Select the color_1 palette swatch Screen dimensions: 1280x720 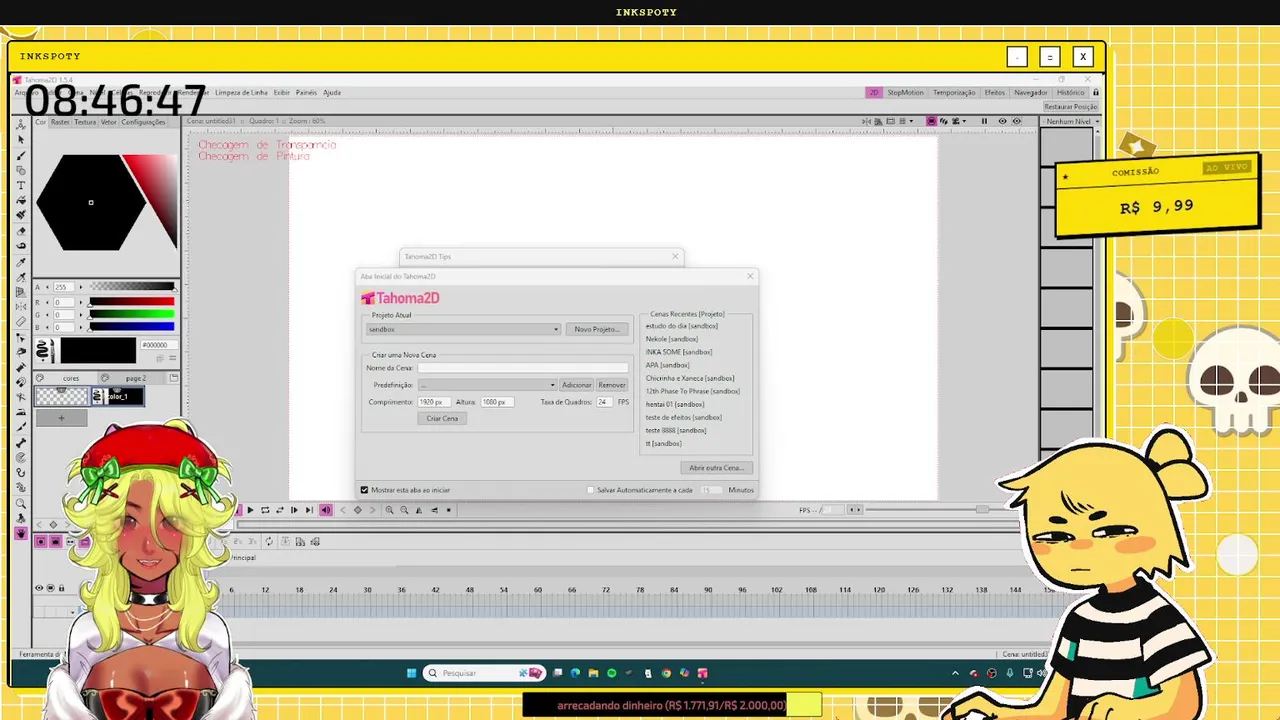tap(117, 396)
